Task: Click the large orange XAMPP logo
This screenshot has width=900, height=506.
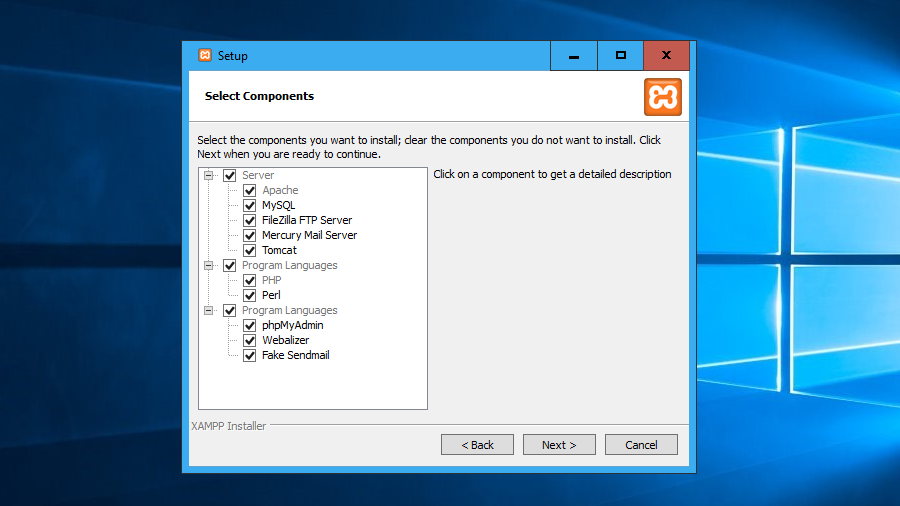Action: pos(662,97)
